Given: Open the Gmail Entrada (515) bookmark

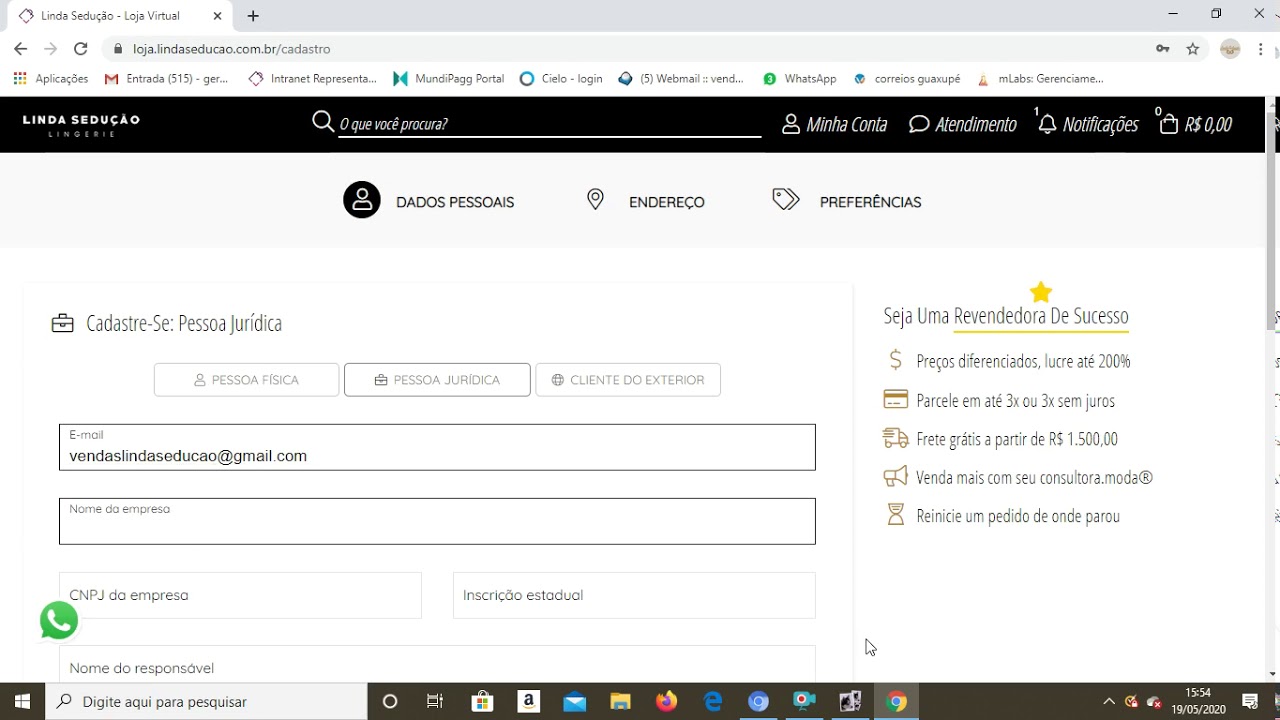Looking at the screenshot, I should 167,79.
